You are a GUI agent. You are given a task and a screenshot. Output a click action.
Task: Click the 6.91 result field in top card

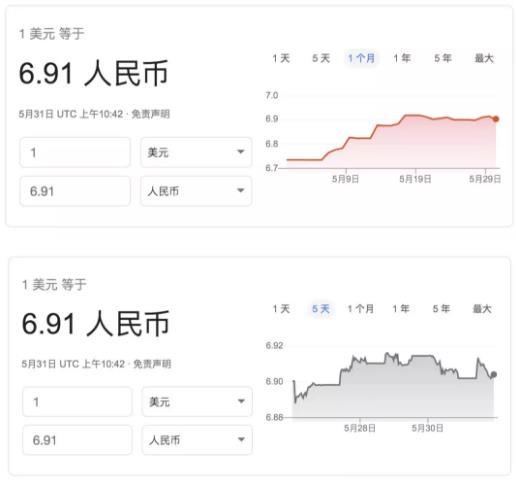pos(75,191)
